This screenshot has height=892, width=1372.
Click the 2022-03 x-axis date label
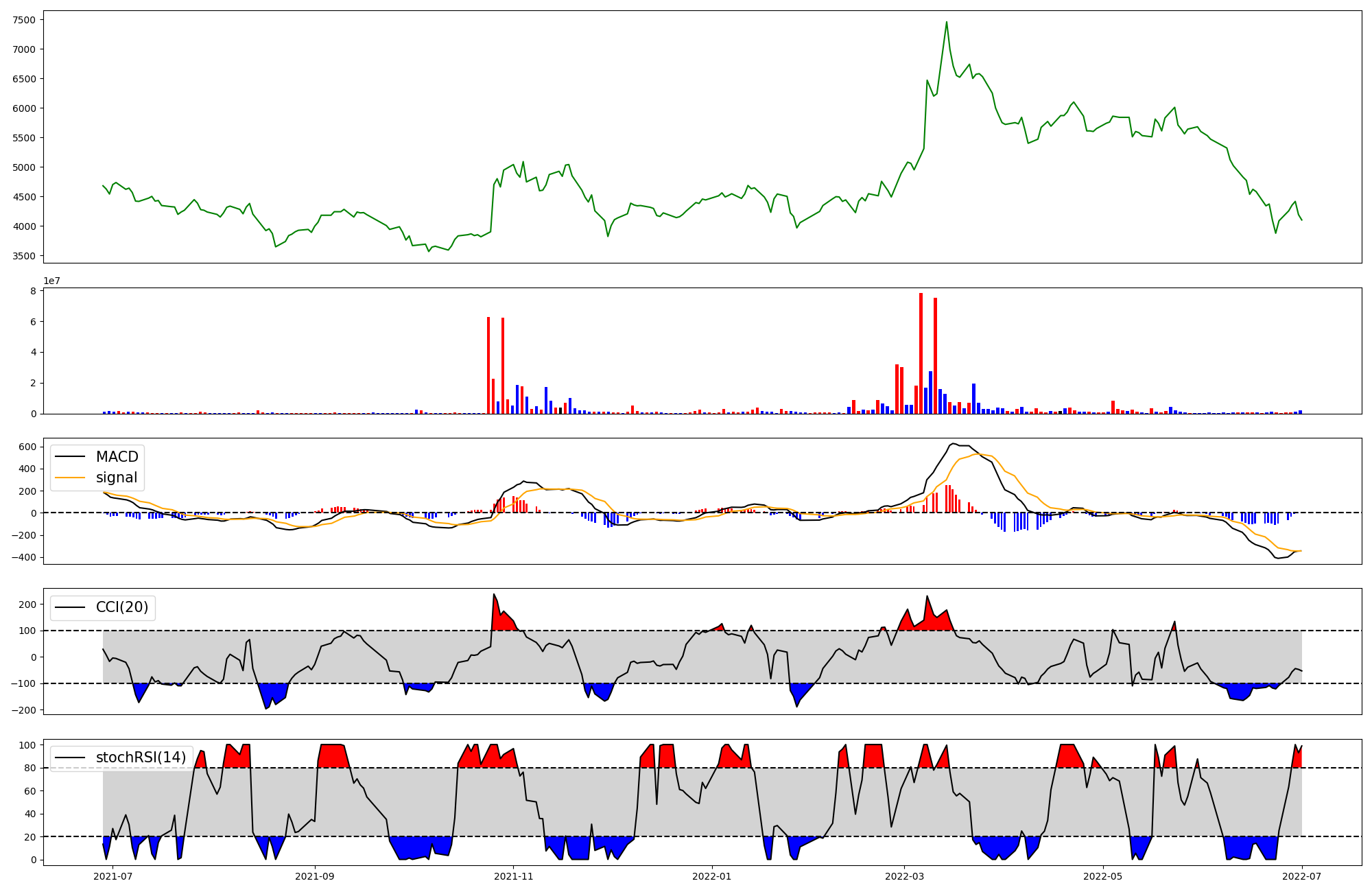click(x=904, y=876)
